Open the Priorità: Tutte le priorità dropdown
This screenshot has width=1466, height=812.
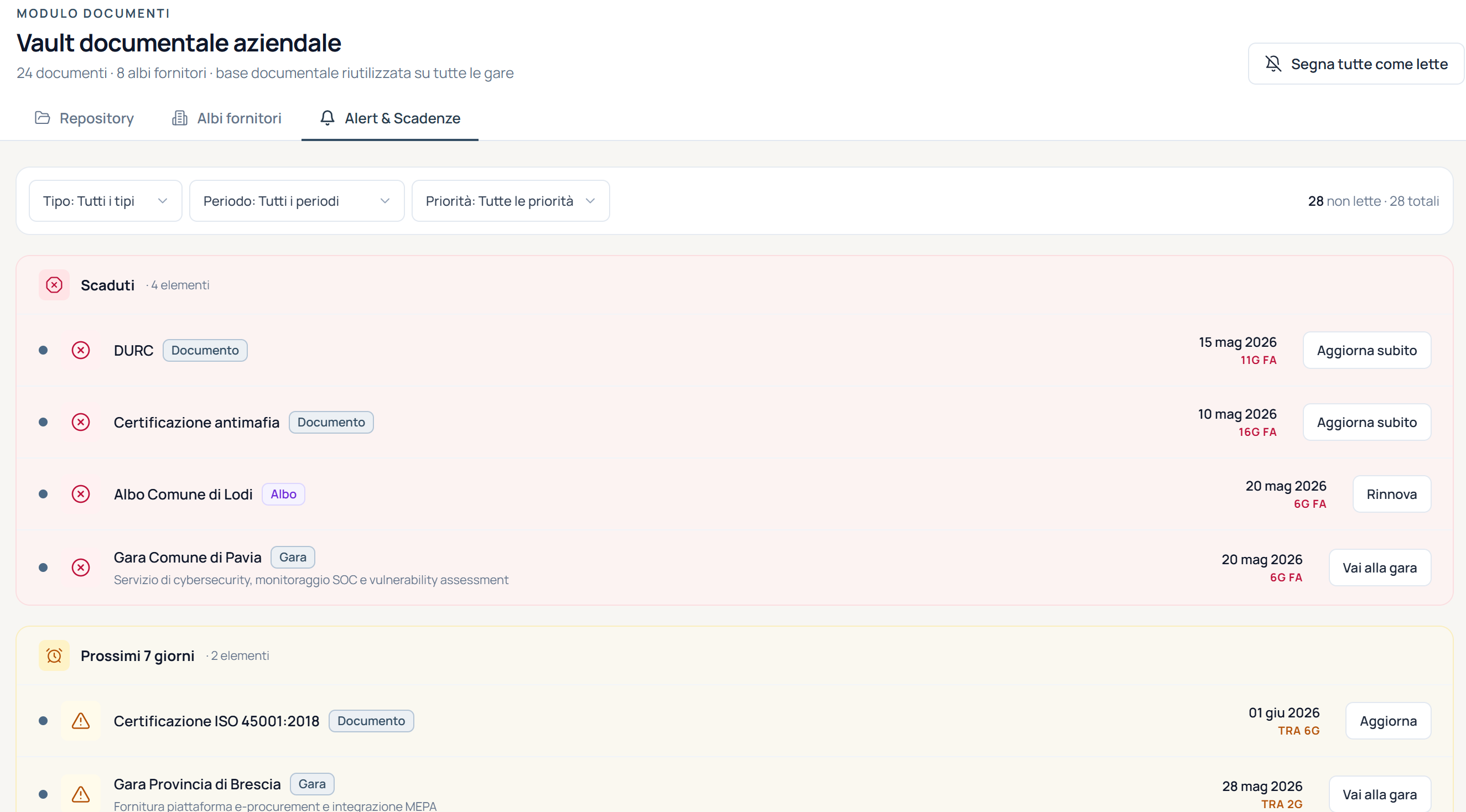coord(511,201)
